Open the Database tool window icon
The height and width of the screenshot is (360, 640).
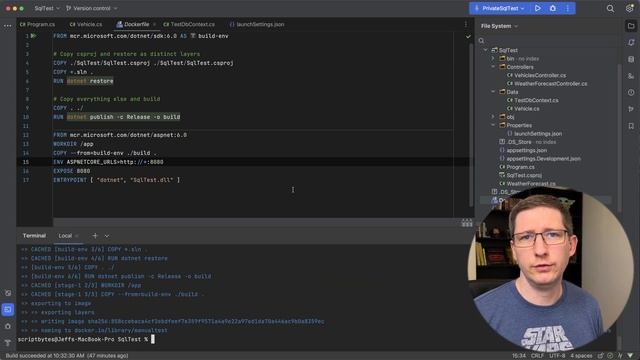click(x=631, y=59)
